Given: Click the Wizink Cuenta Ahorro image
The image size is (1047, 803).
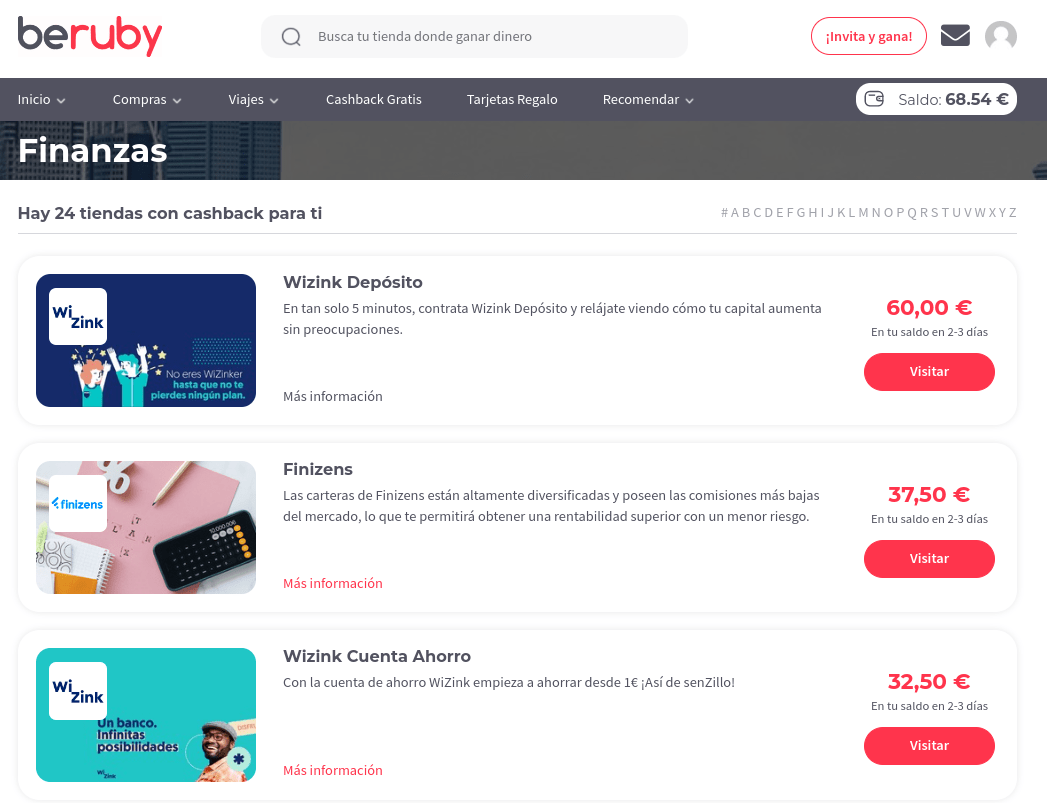Looking at the screenshot, I should click(x=146, y=714).
